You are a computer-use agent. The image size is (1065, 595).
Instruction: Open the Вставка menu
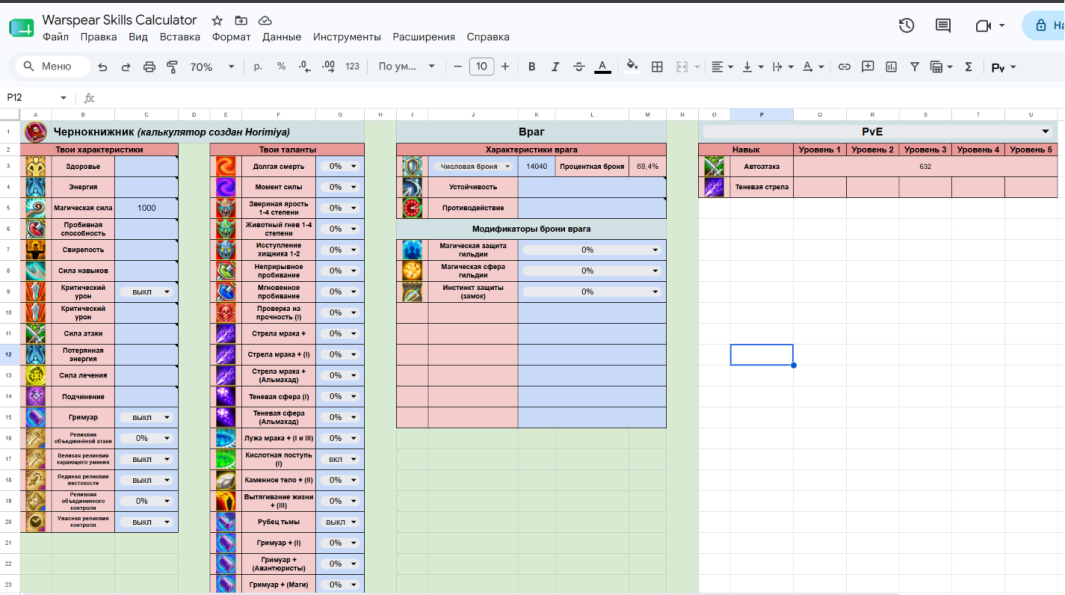pos(179,37)
